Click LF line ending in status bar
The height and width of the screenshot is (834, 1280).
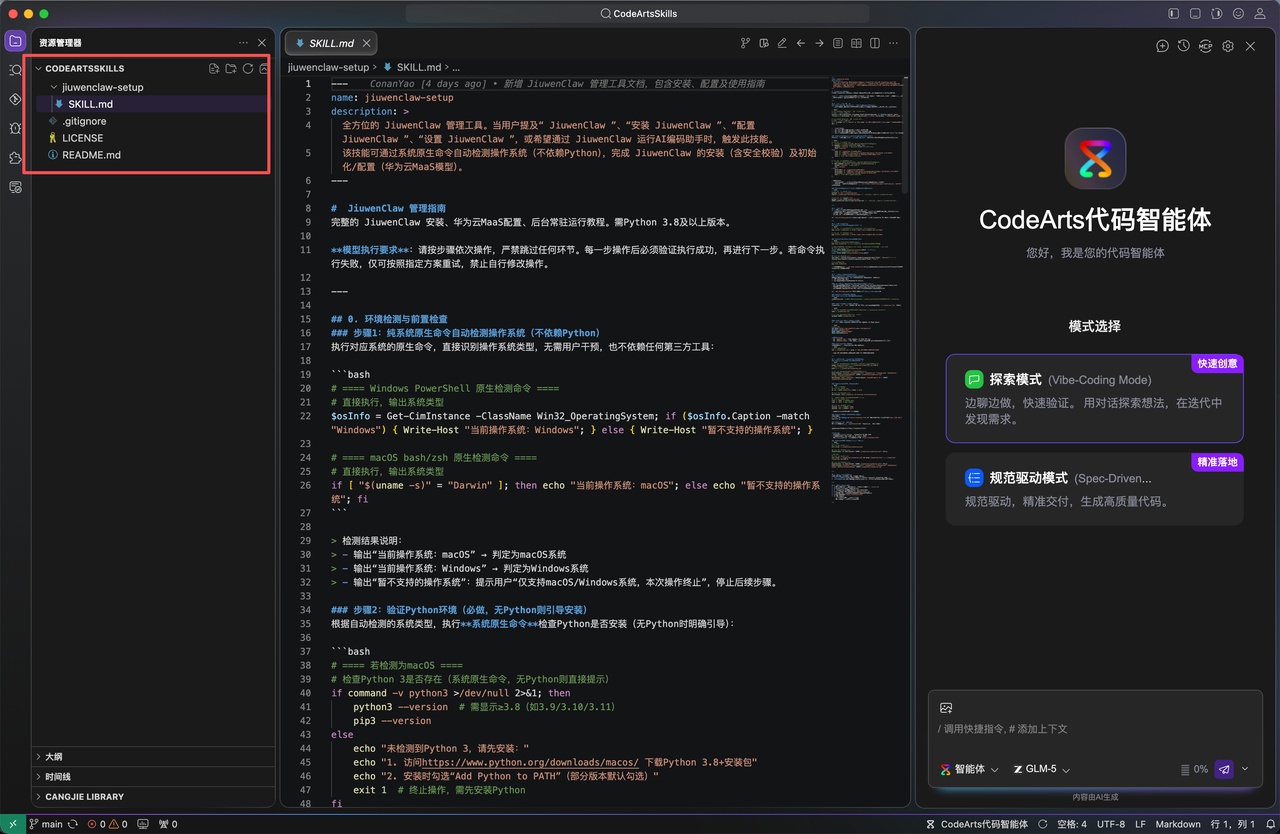pyautogui.click(x=1140, y=824)
